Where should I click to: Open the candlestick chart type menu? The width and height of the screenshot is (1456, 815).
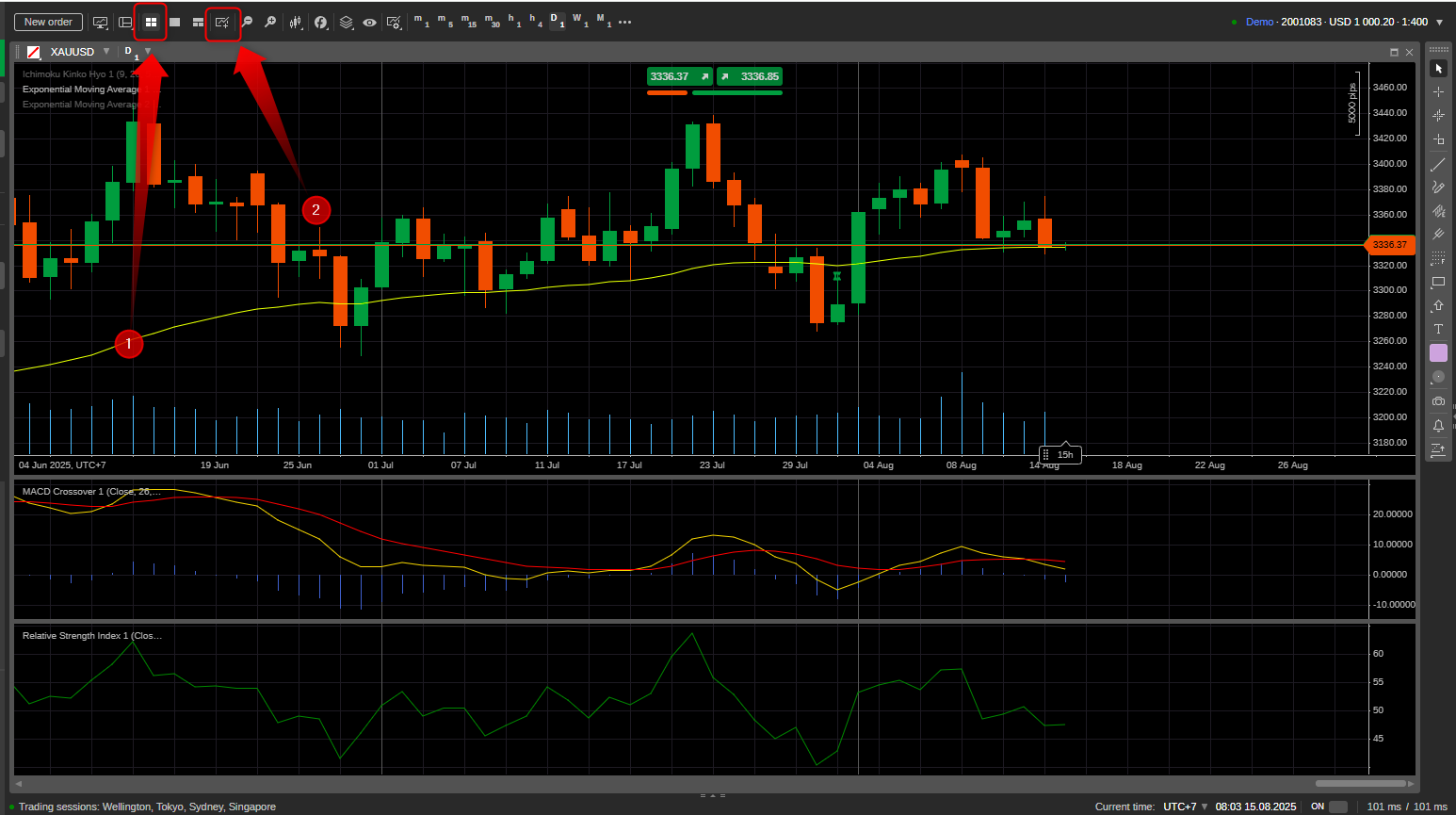tap(296, 22)
